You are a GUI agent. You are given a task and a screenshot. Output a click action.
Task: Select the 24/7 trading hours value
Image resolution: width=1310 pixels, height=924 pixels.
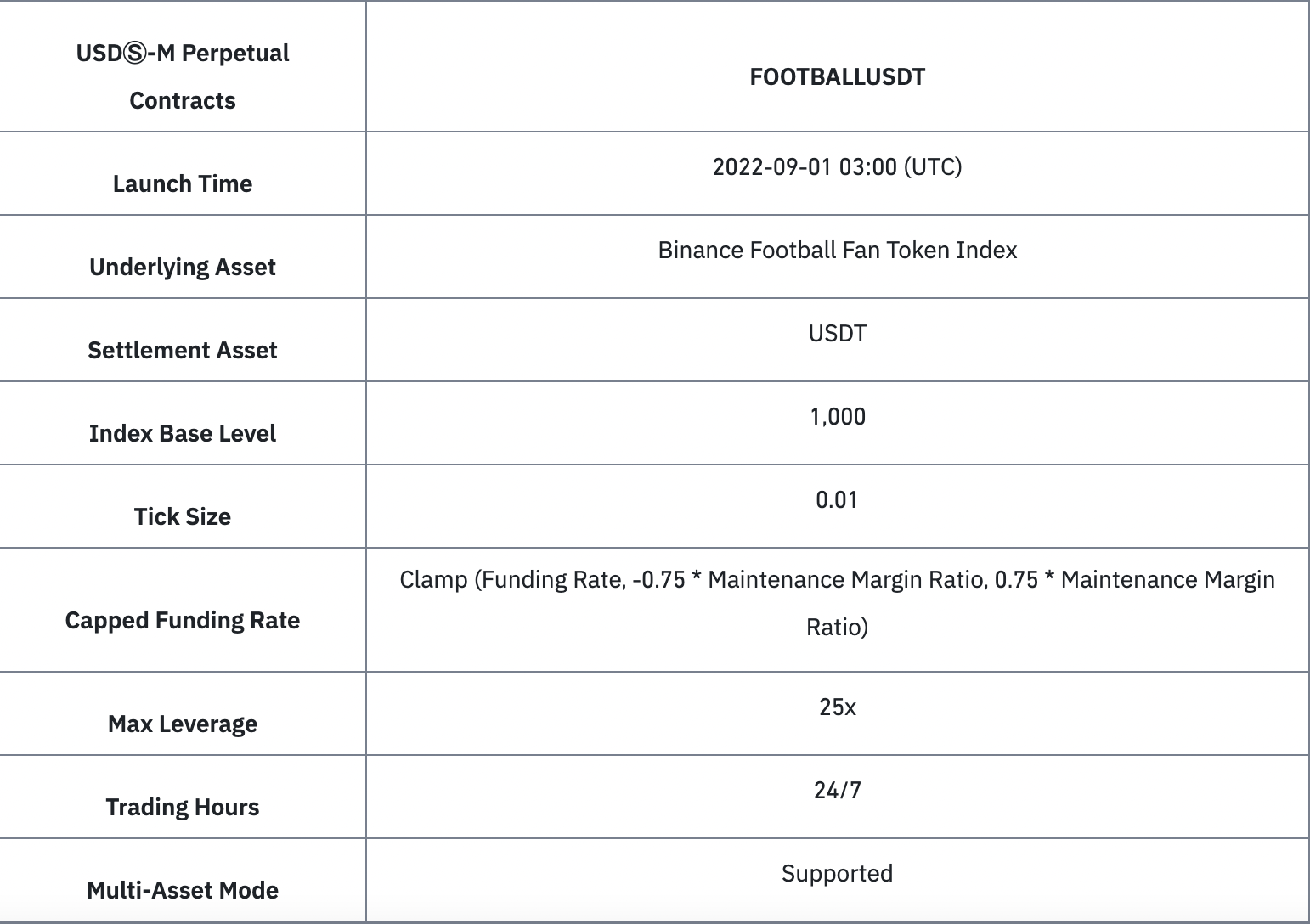(837, 790)
